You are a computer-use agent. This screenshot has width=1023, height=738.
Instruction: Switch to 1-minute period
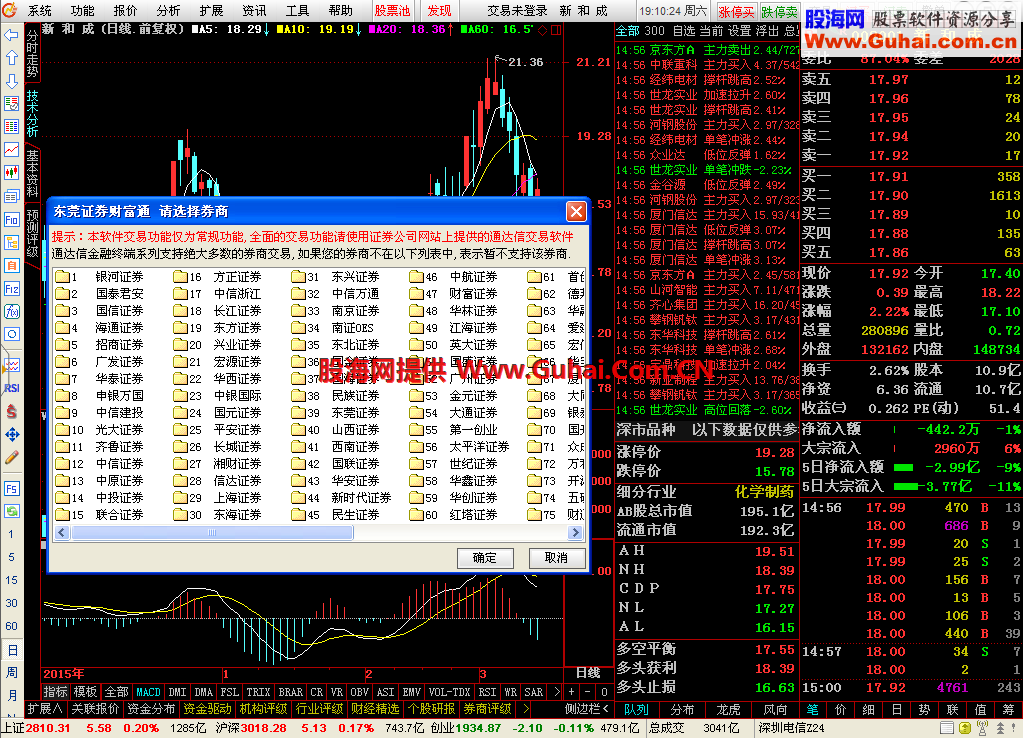click(12, 534)
